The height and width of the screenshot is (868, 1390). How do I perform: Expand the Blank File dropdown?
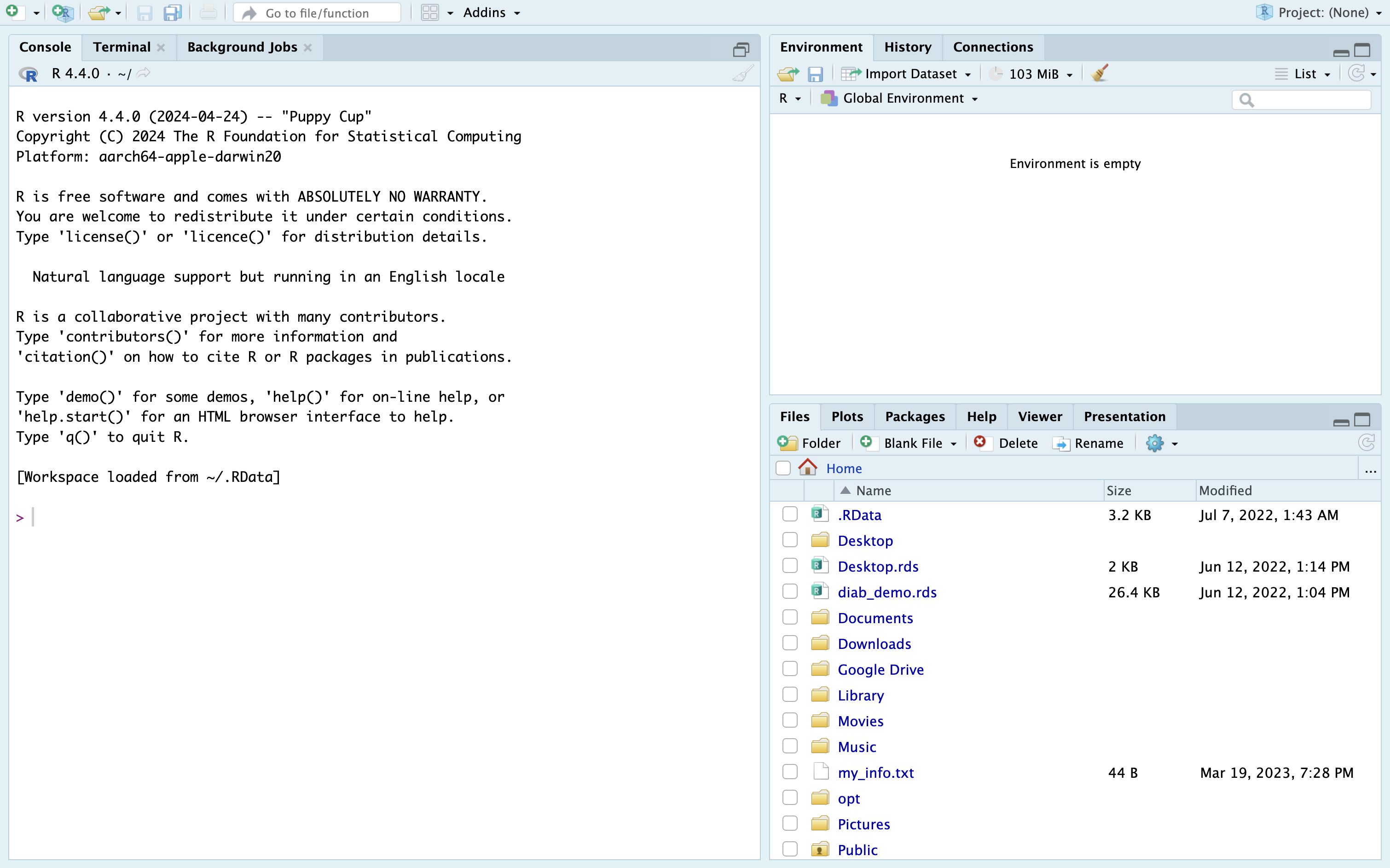point(909,443)
